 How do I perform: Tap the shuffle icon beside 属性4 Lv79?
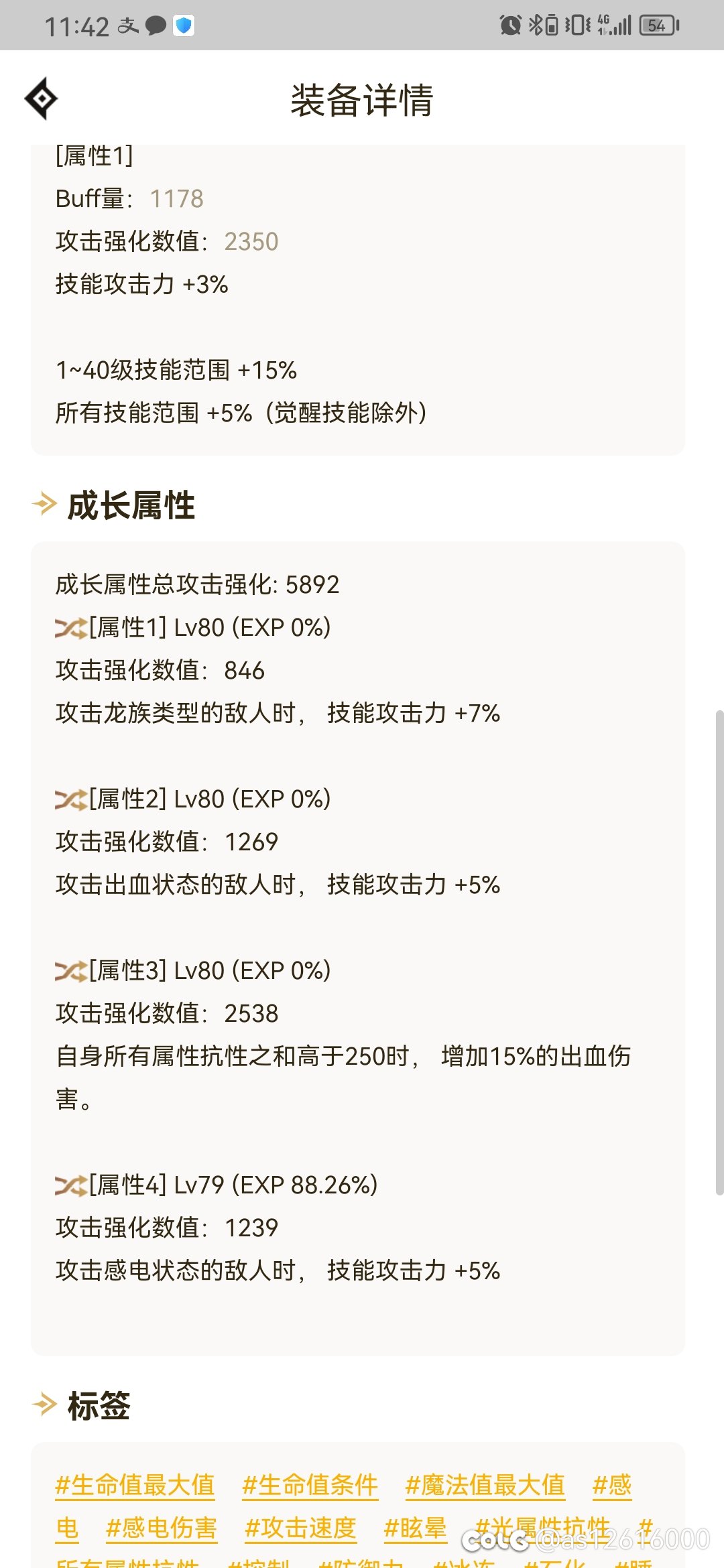point(71,1186)
